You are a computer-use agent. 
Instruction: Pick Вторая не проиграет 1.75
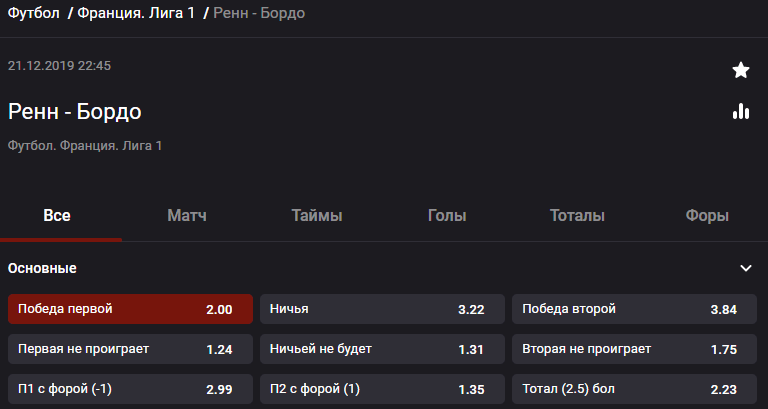point(634,349)
